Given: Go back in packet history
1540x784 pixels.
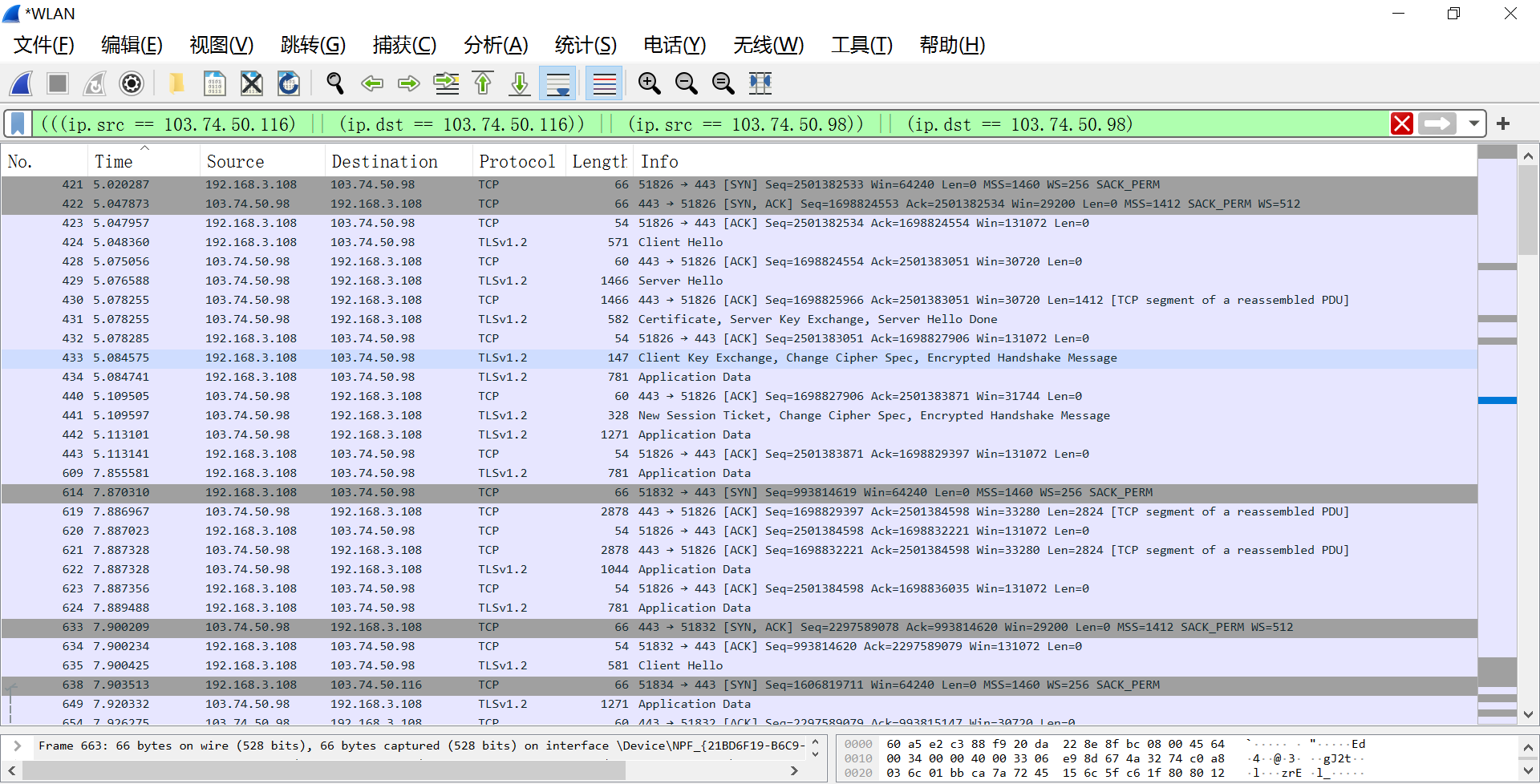Looking at the screenshot, I should [x=371, y=83].
